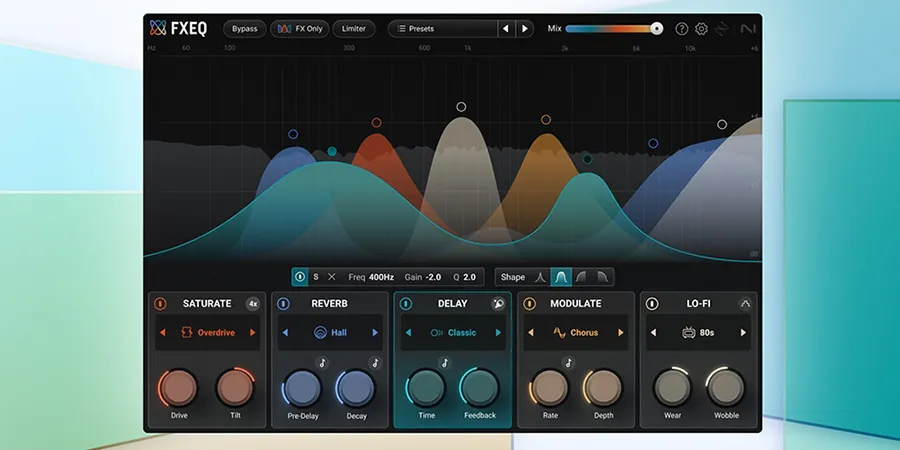Select the filled teal Delay EQ node
900x450 pixels.
tap(332, 152)
